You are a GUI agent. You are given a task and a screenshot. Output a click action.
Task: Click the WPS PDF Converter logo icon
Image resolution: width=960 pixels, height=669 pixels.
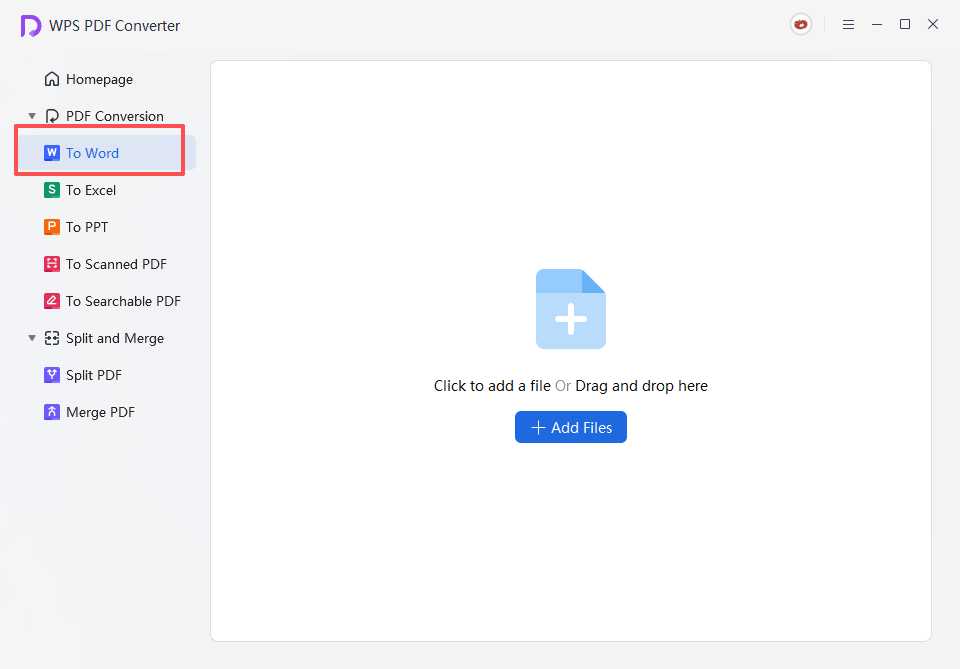coord(31,26)
